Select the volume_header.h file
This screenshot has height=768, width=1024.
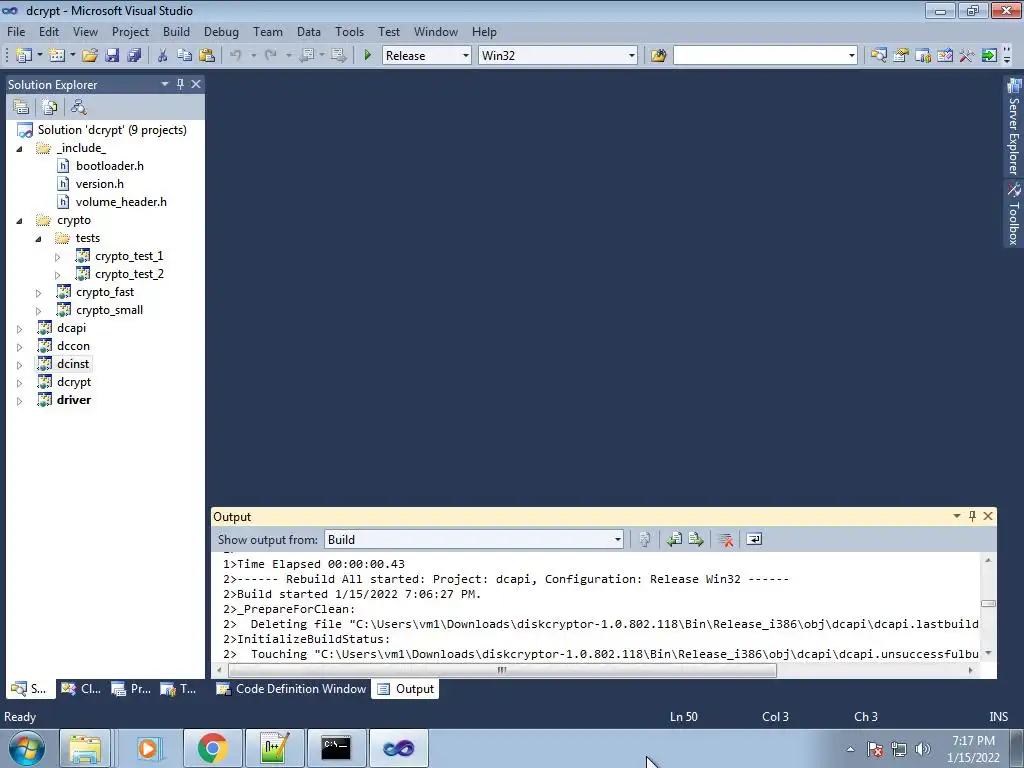(121, 202)
